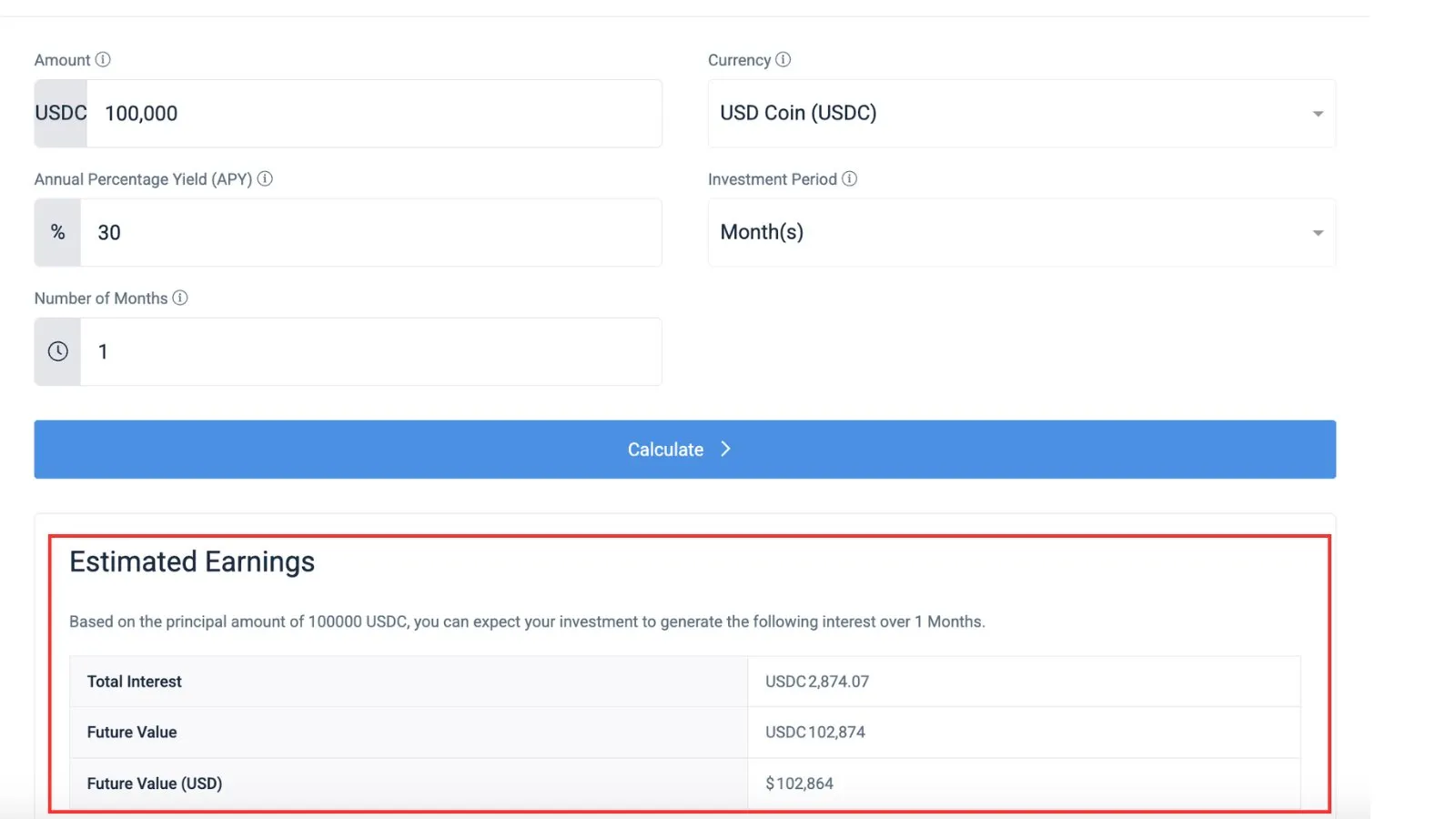Click the APY input field showing 30
The width and height of the screenshot is (1456, 819).
pyautogui.click(x=371, y=232)
